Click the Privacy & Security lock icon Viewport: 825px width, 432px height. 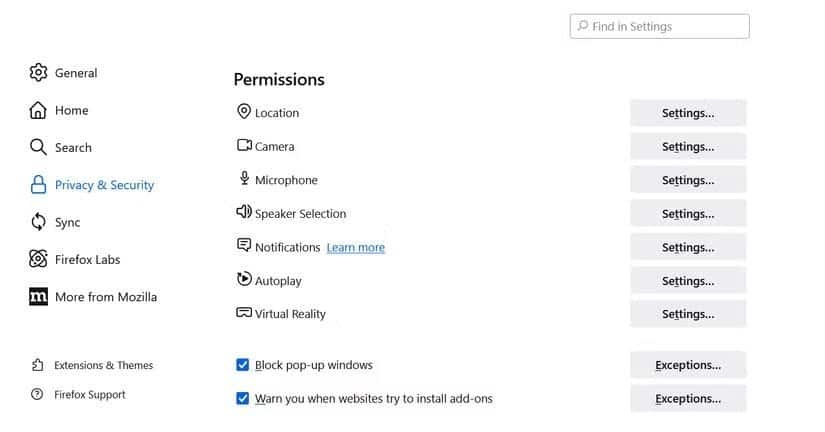[38, 185]
